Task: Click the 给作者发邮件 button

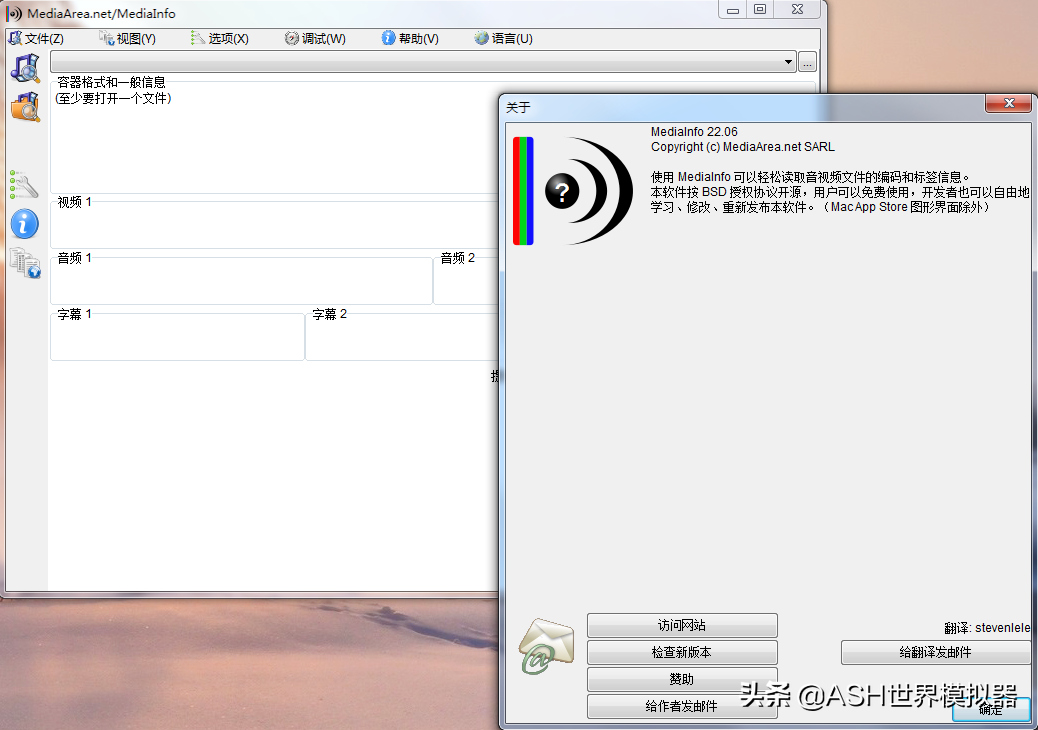Action: [x=682, y=706]
